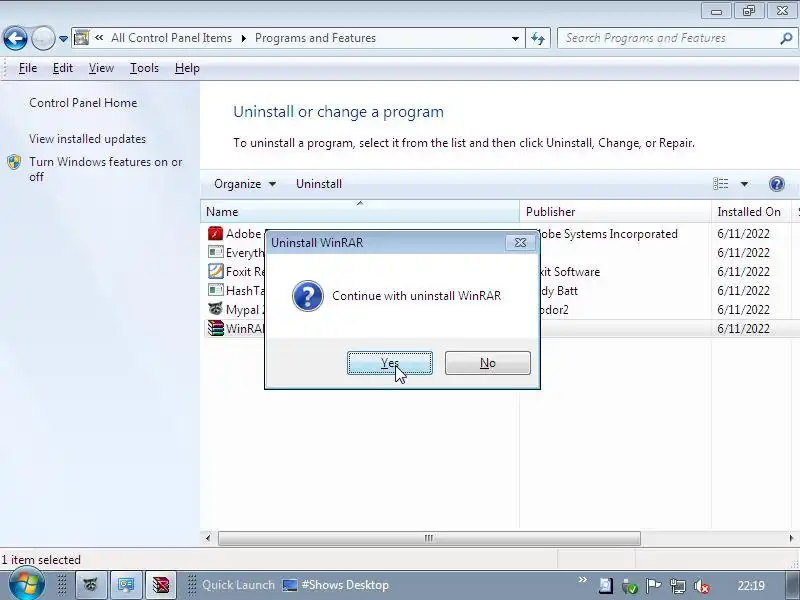Open the address bar history dropdown
This screenshot has height=600, width=800.
(x=515, y=38)
